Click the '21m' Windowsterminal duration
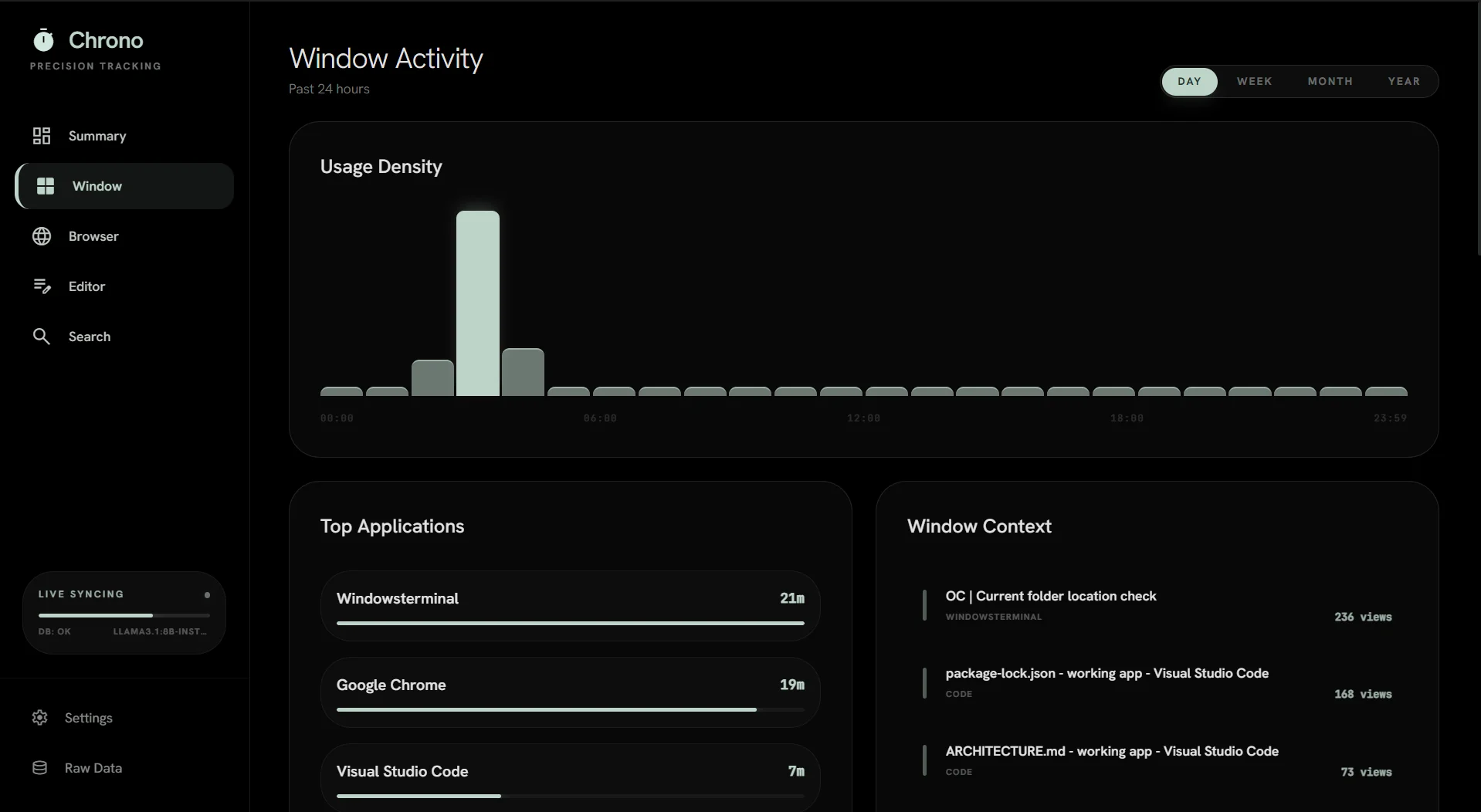The height and width of the screenshot is (812, 1481). pyautogui.click(x=792, y=598)
